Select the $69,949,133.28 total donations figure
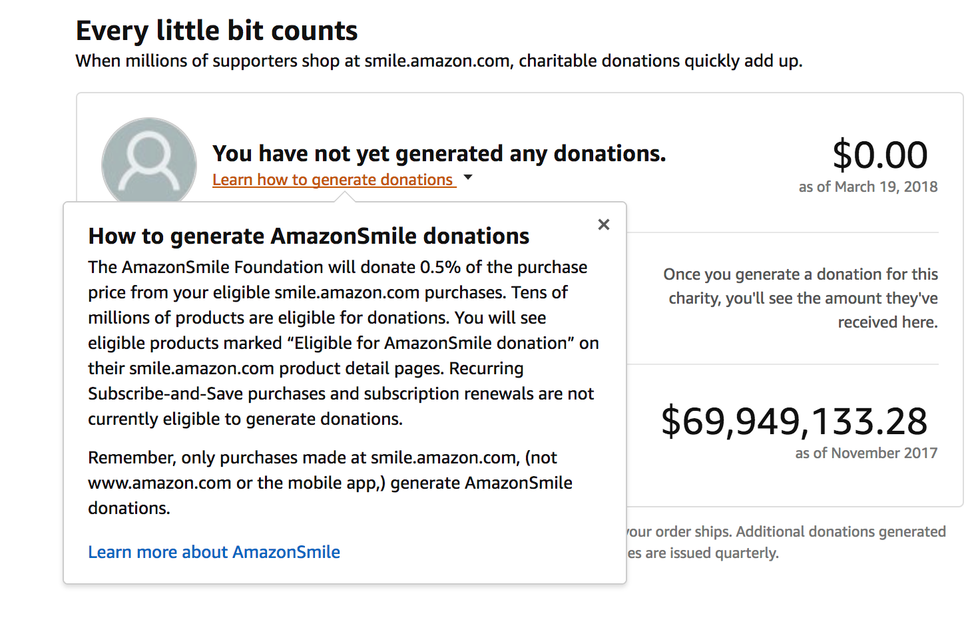Screen dimensions: 980x622 pyautogui.click(x=794, y=421)
